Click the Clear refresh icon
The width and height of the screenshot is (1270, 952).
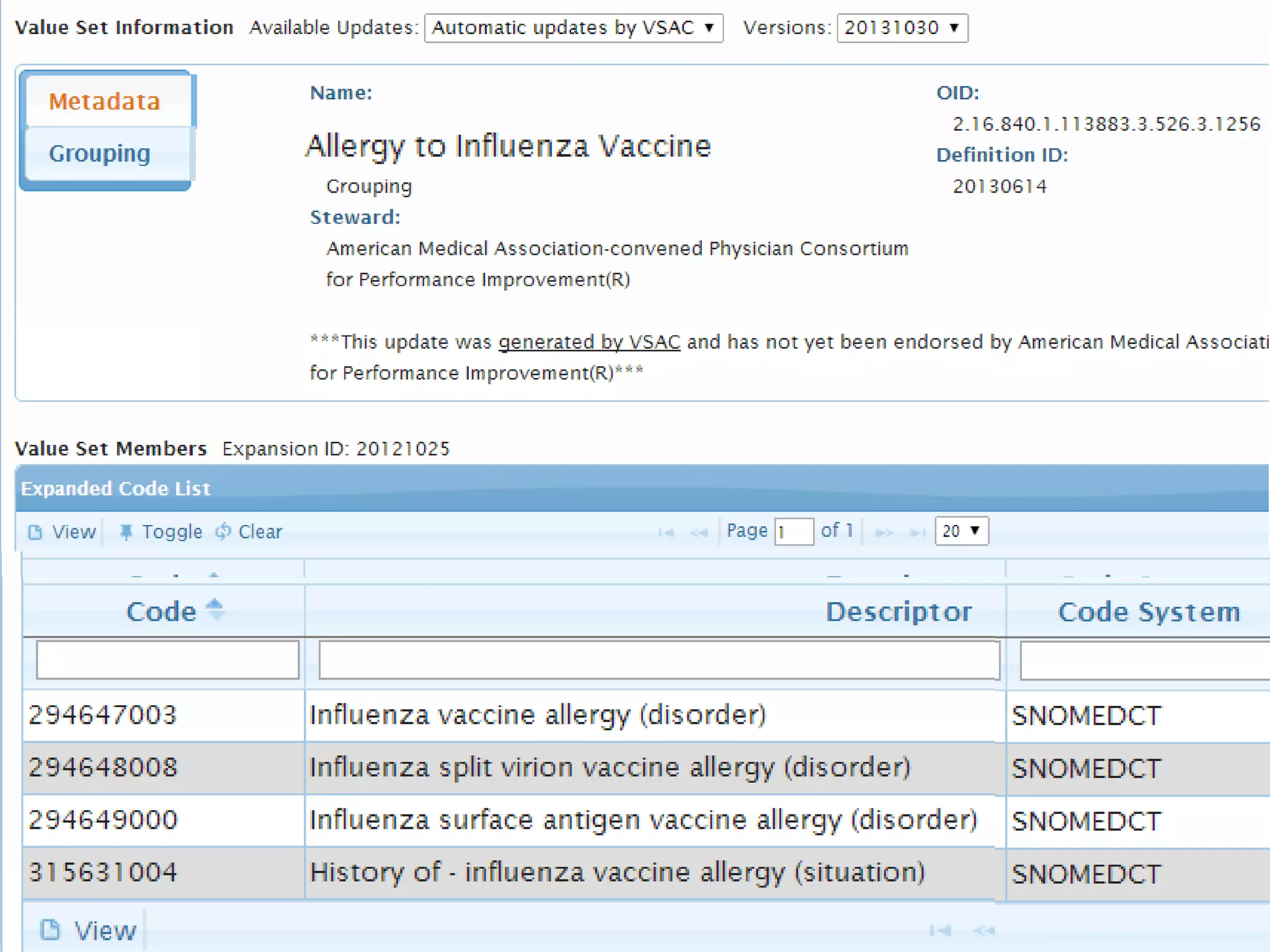click(223, 531)
